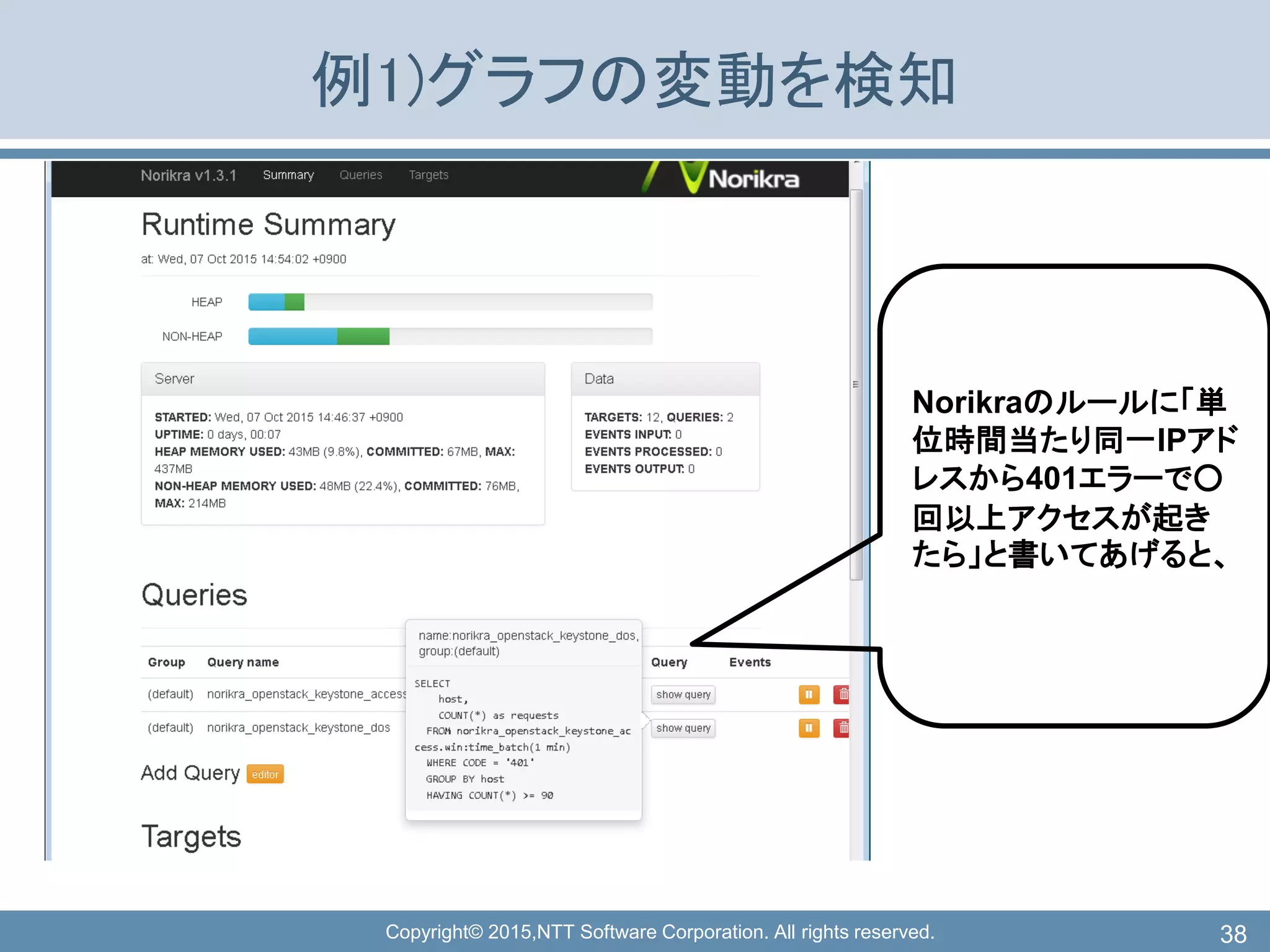
Task: Click the HAVING COUNT(*) >= 90 line
Action: [x=489, y=795]
